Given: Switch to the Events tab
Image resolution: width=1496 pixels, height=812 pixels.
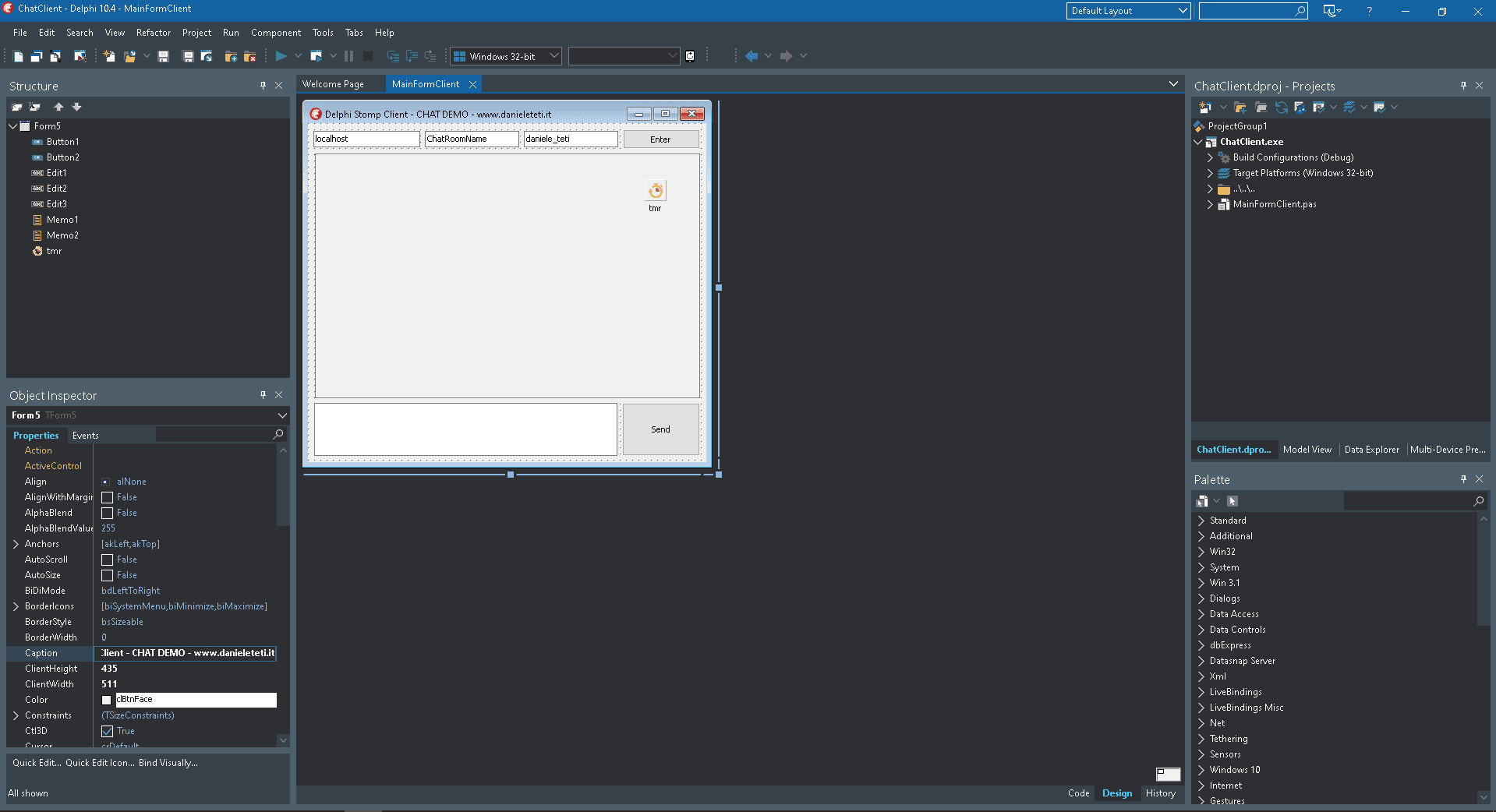Looking at the screenshot, I should click(x=86, y=436).
